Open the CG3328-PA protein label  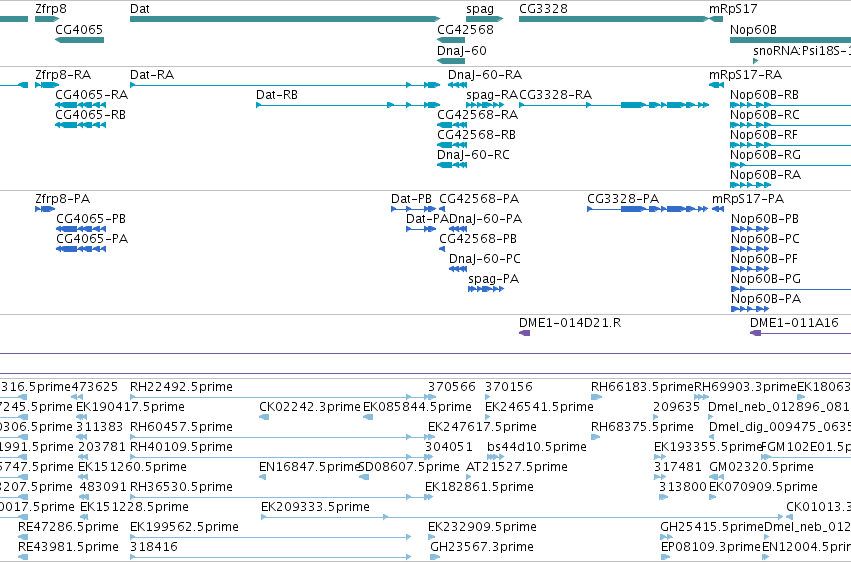click(x=623, y=199)
